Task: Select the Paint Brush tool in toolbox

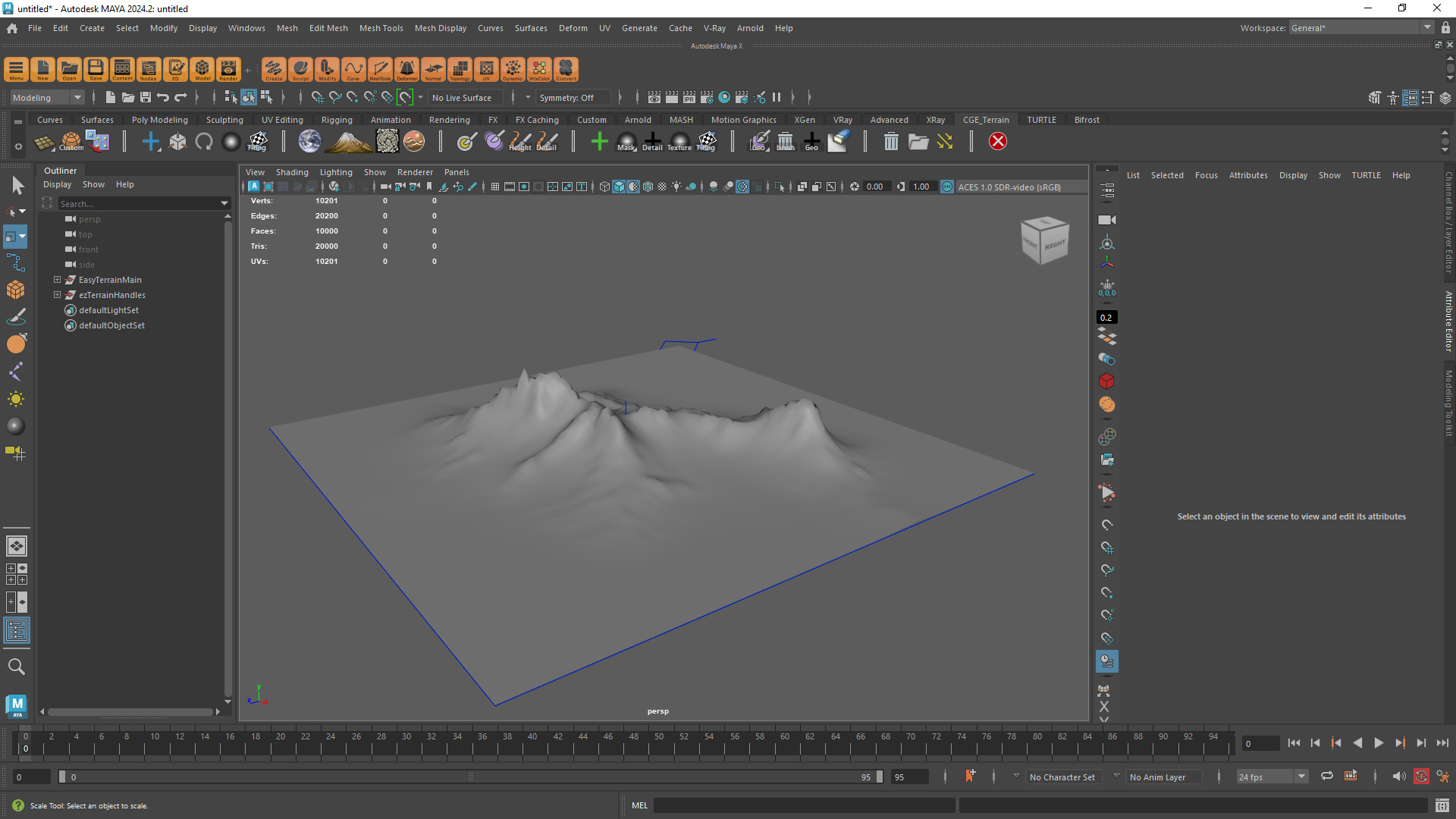Action: tap(16, 317)
